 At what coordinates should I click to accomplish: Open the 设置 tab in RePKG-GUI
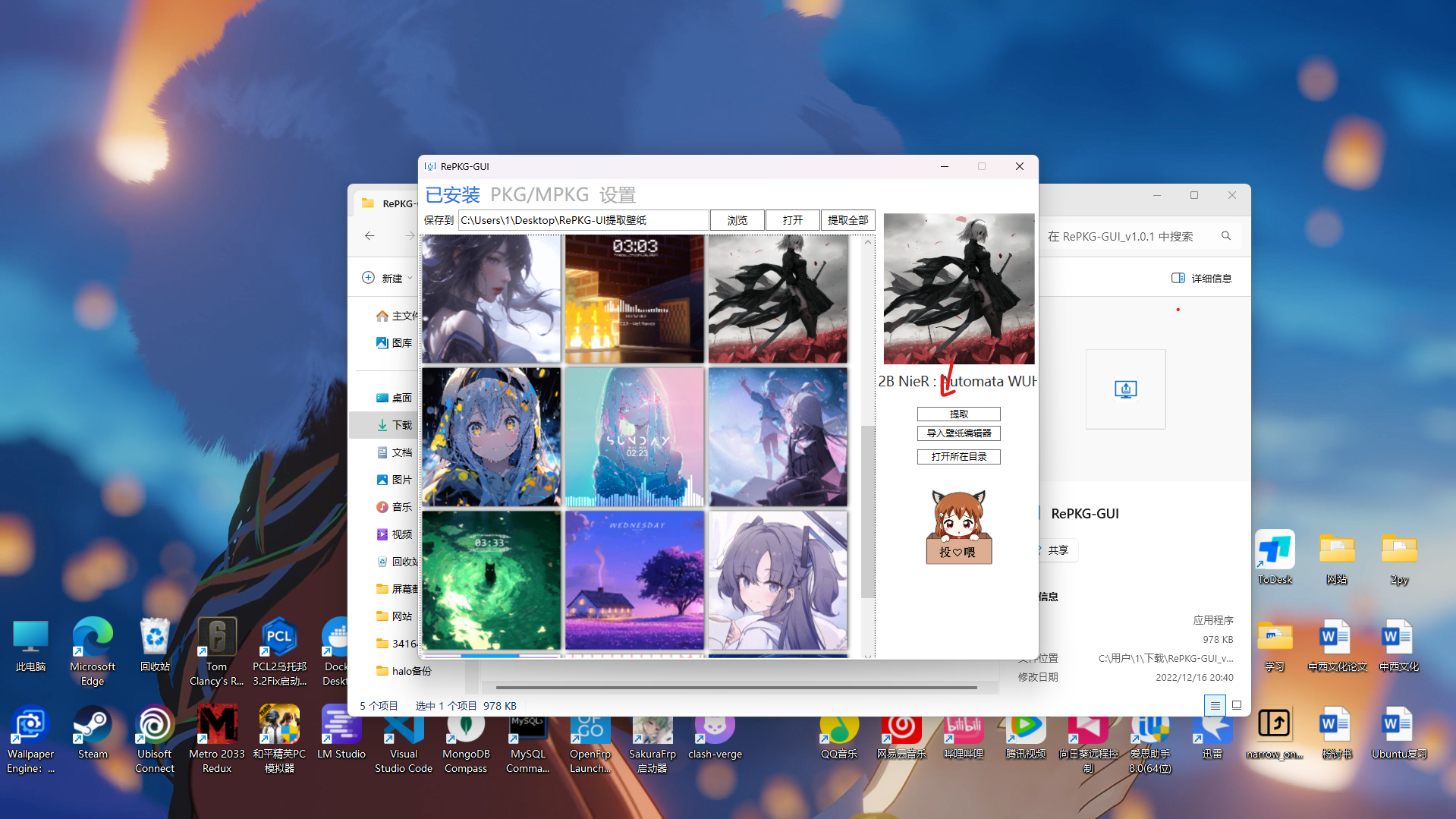click(618, 195)
